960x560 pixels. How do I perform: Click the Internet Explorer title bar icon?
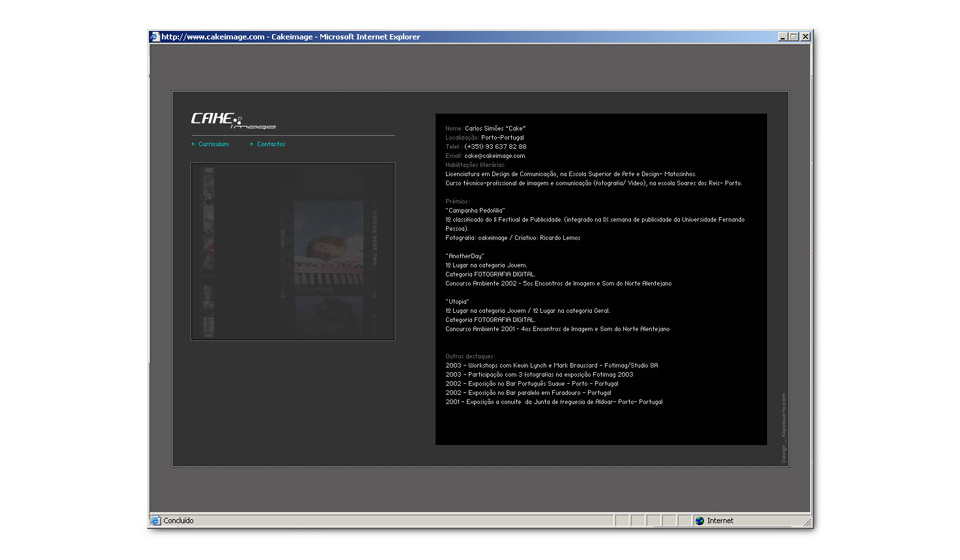point(155,37)
